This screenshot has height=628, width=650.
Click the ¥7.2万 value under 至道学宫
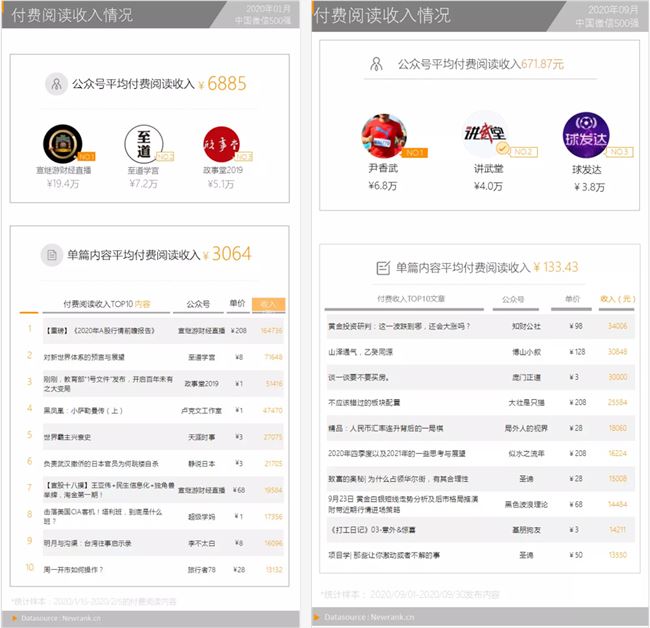click(143, 184)
